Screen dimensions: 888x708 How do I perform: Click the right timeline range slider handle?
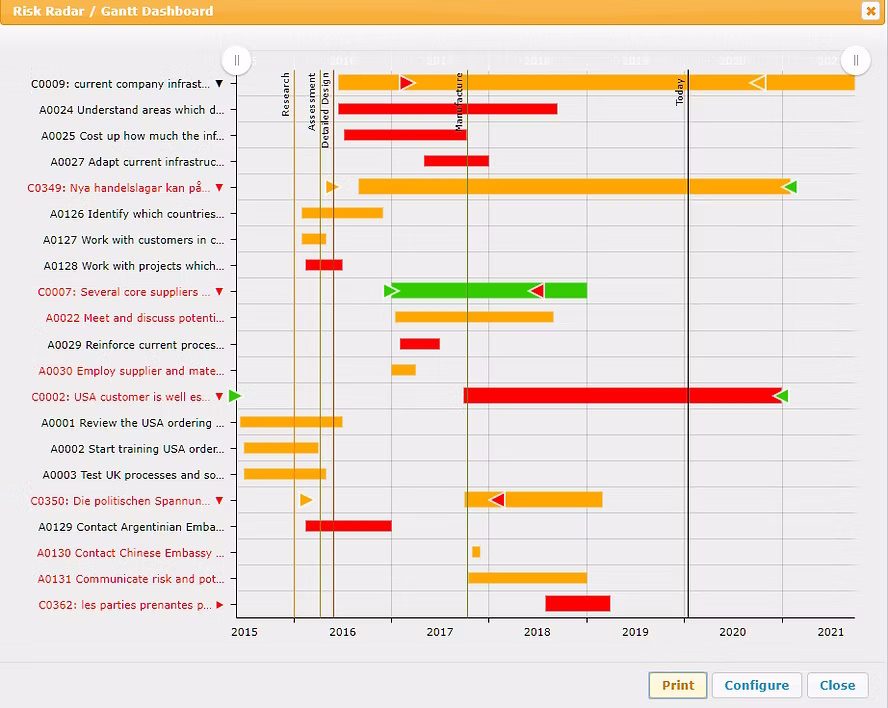(x=855, y=60)
